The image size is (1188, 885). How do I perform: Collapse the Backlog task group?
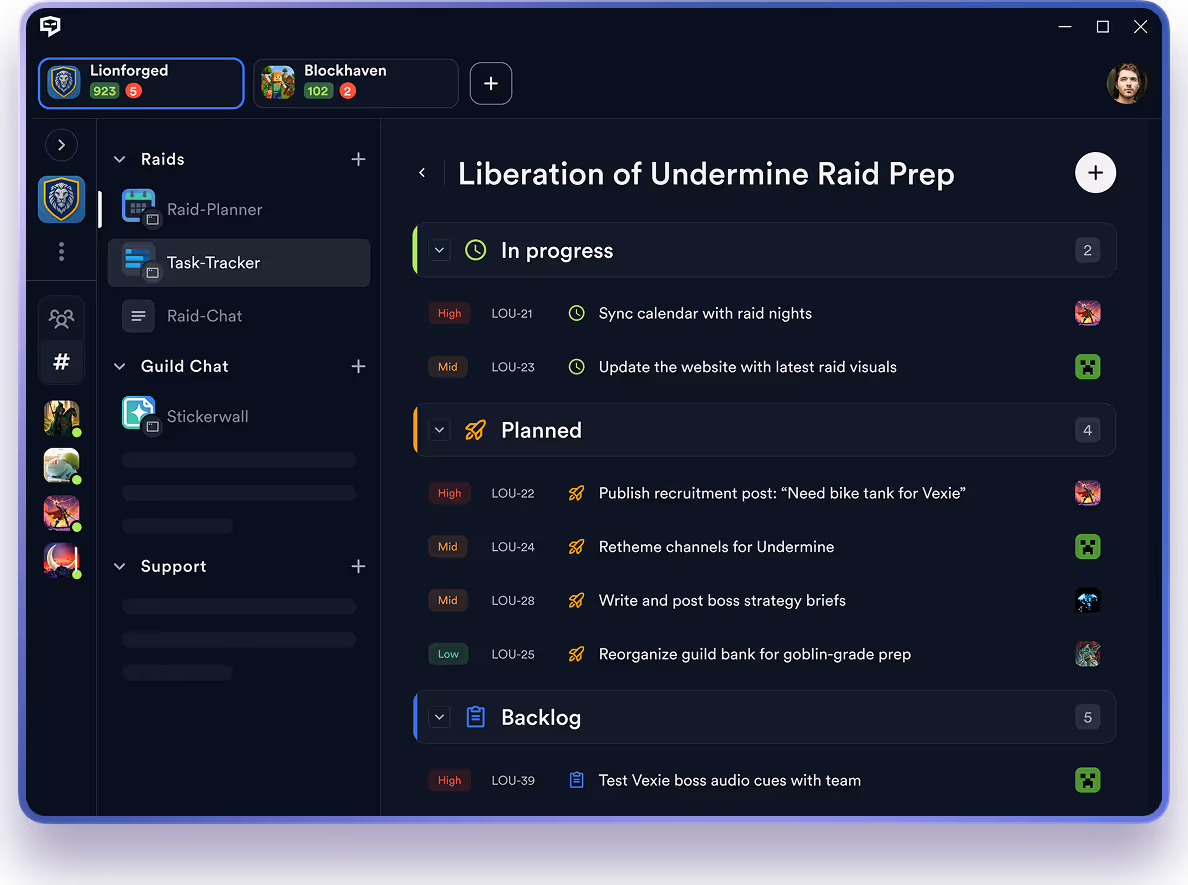point(440,717)
